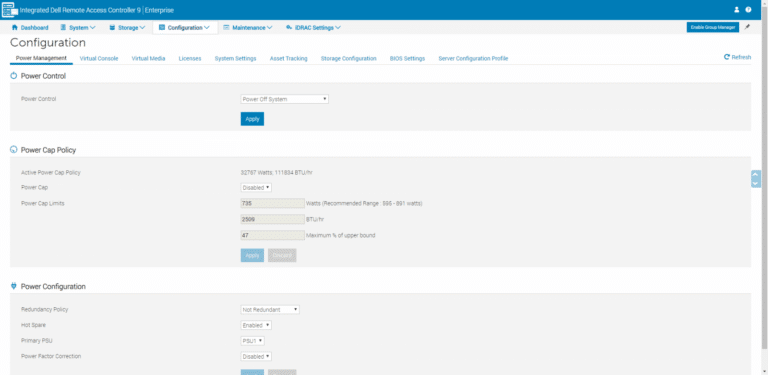
Task: Click the Power Control section power icon
Action: tap(14, 76)
